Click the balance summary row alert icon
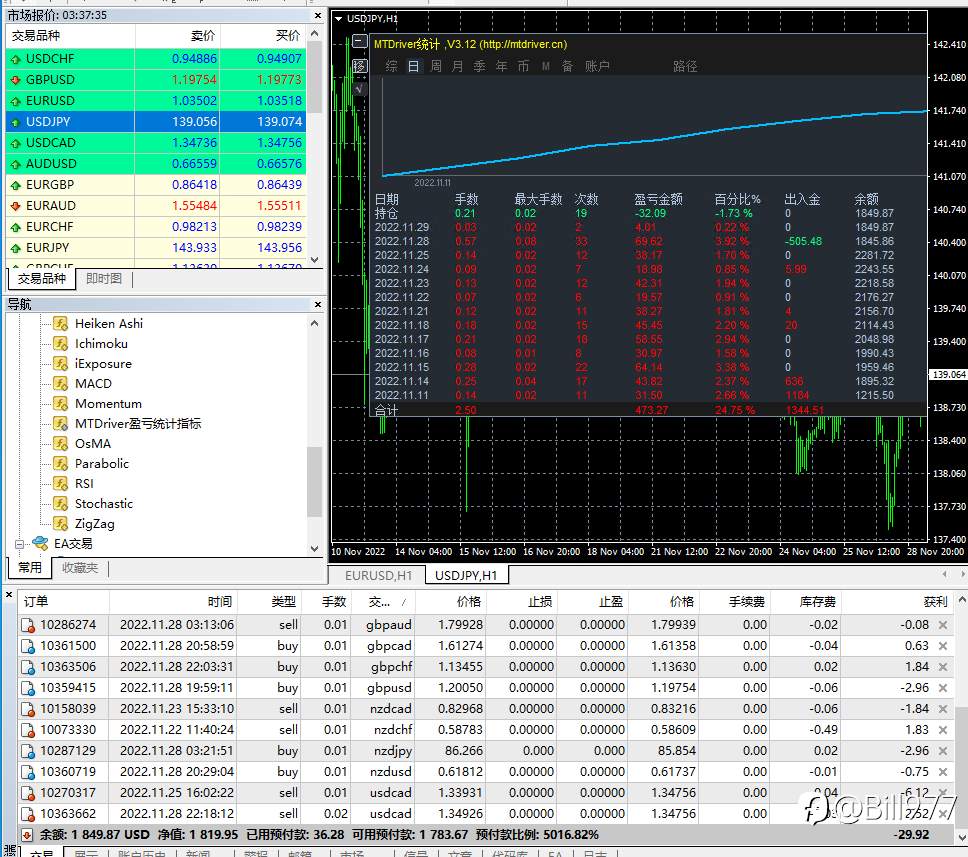This screenshot has height=857, width=968. [27, 835]
